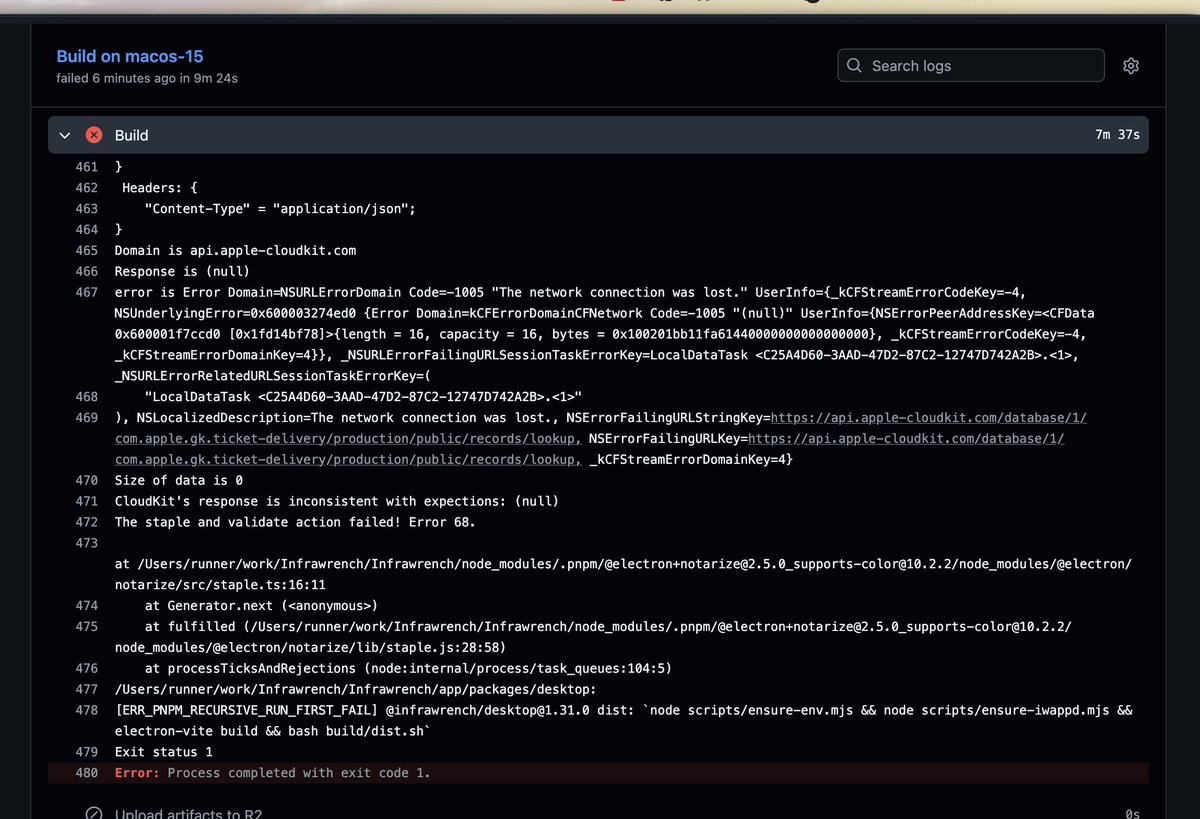Select log line number 464
Viewport: 1200px width, 819px height.
[x=86, y=230]
